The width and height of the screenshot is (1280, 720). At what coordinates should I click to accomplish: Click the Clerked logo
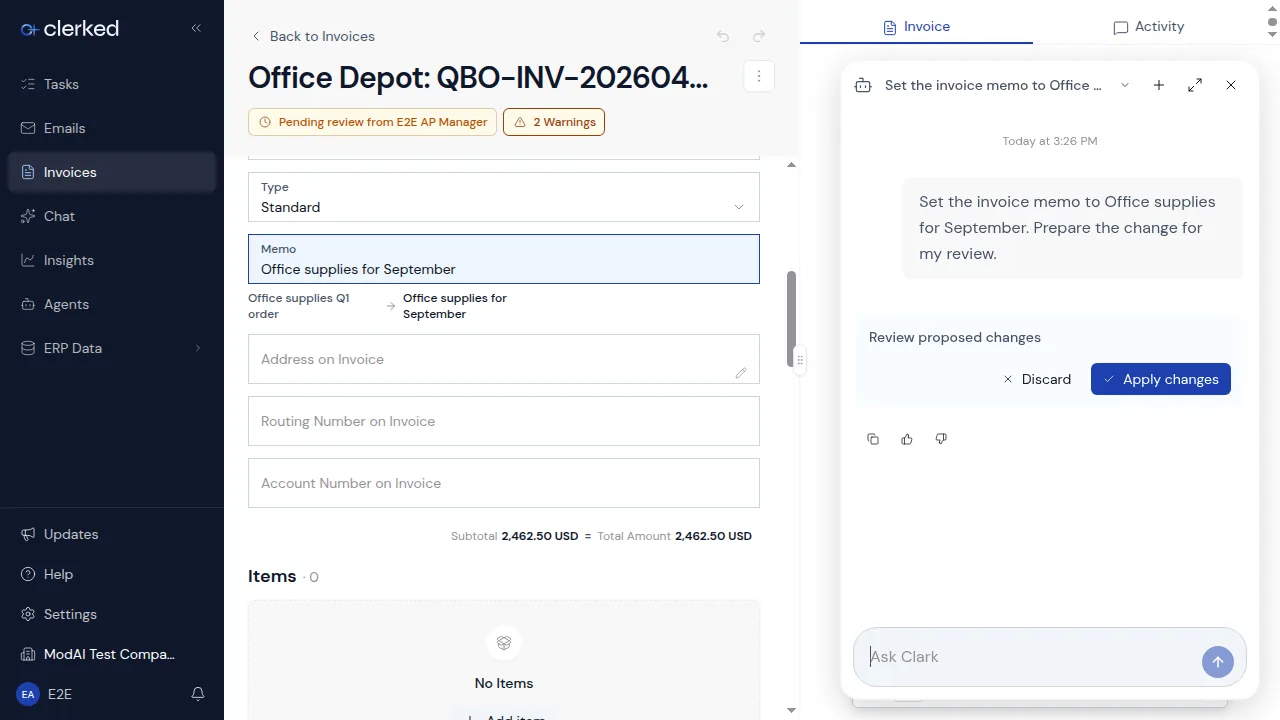point(69,29)
